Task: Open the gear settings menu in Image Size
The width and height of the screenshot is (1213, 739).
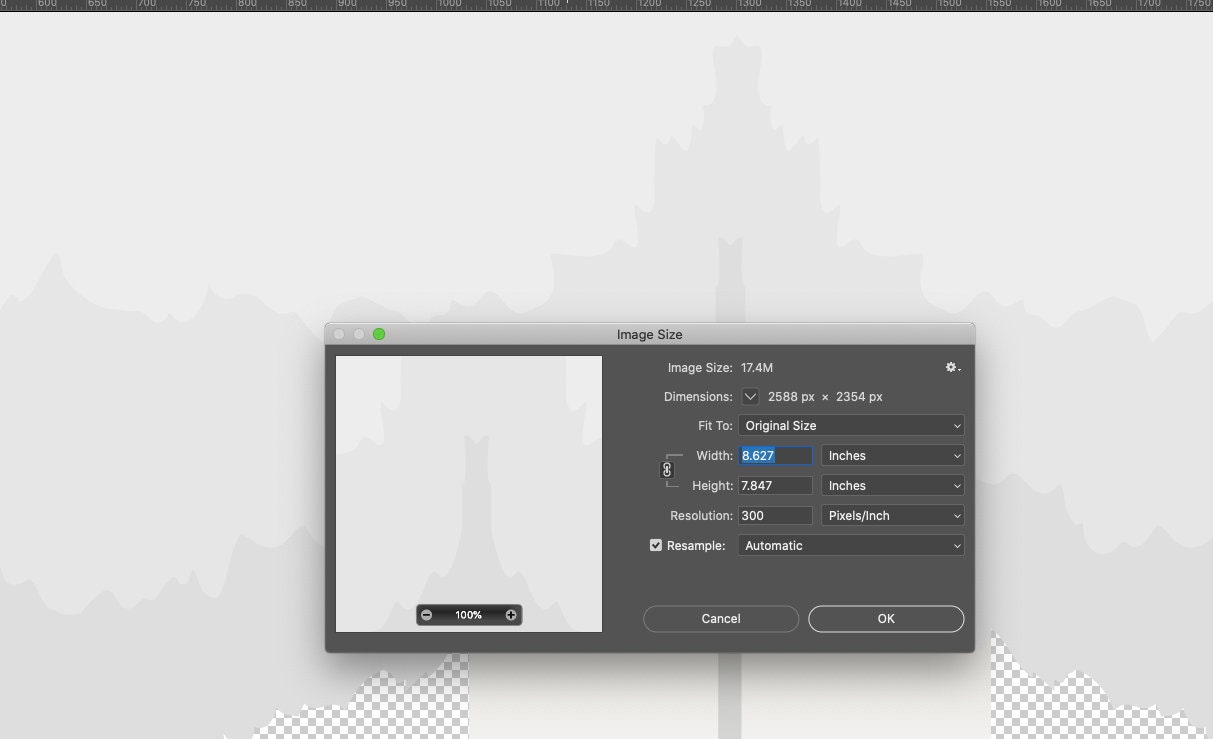Action: pyautogui.click(x=953, y=368)
